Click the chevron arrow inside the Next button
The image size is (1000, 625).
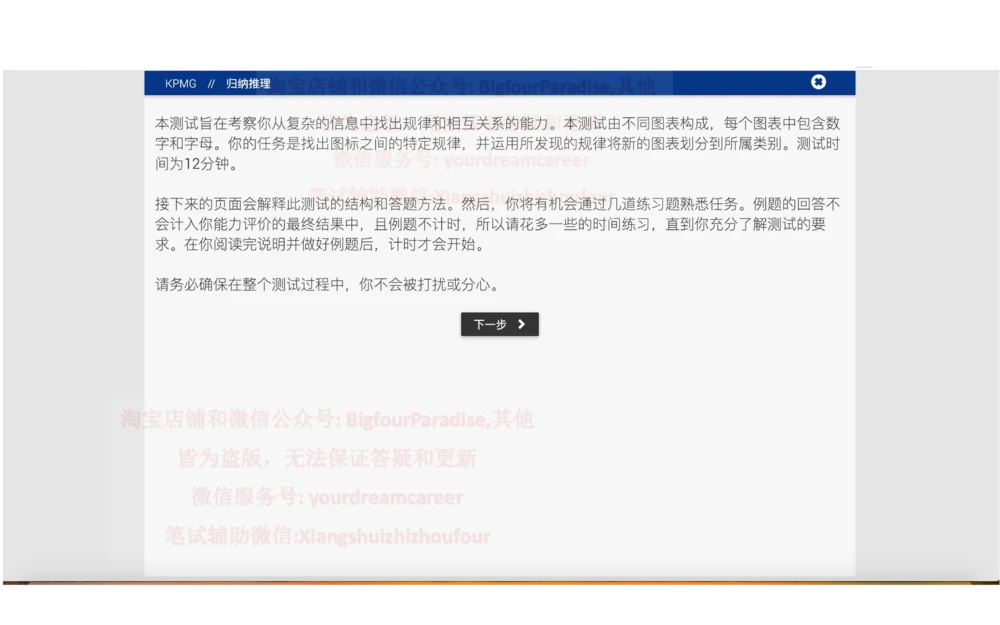(522, 324)
